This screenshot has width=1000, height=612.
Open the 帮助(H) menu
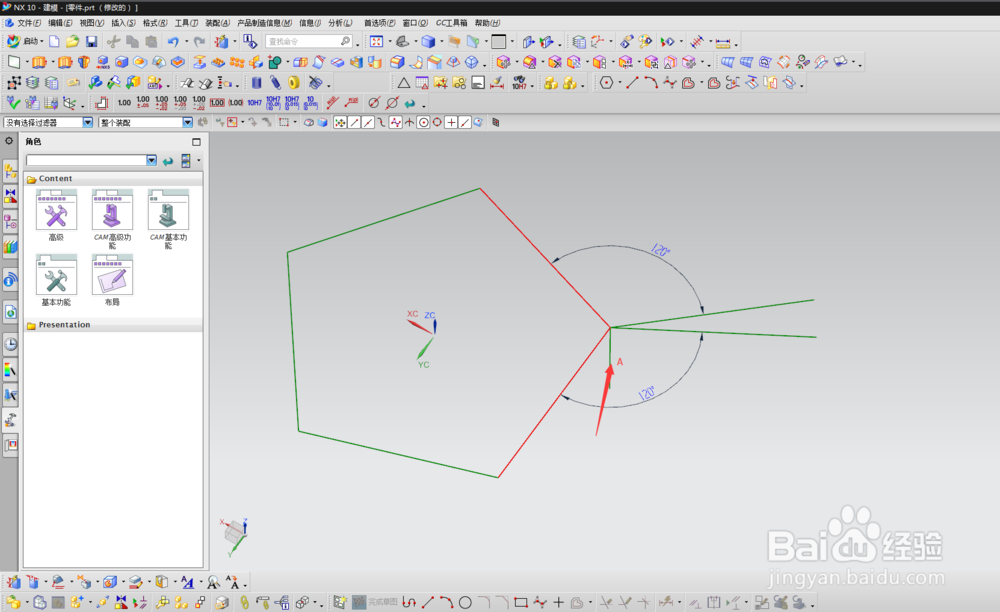(488, 23)
